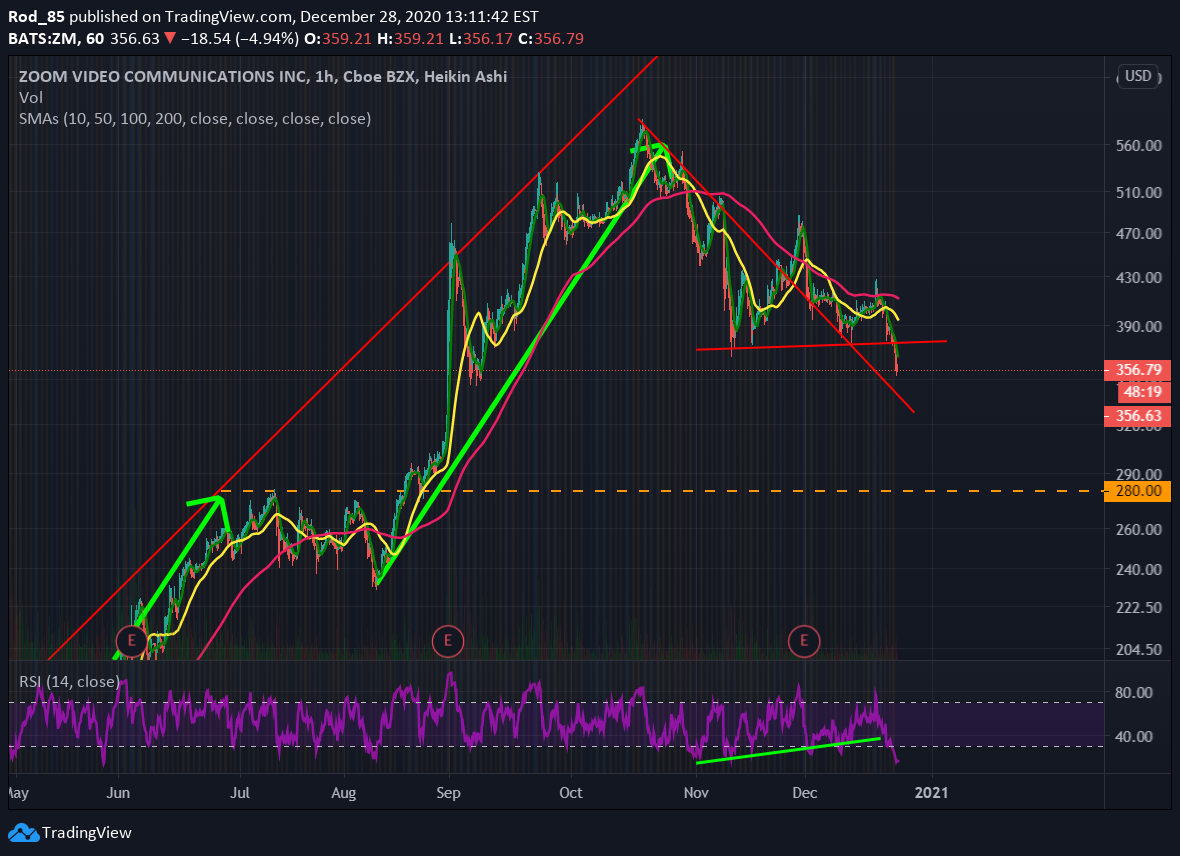
Task: Click the H:359.21 high value
Action: 409,38
